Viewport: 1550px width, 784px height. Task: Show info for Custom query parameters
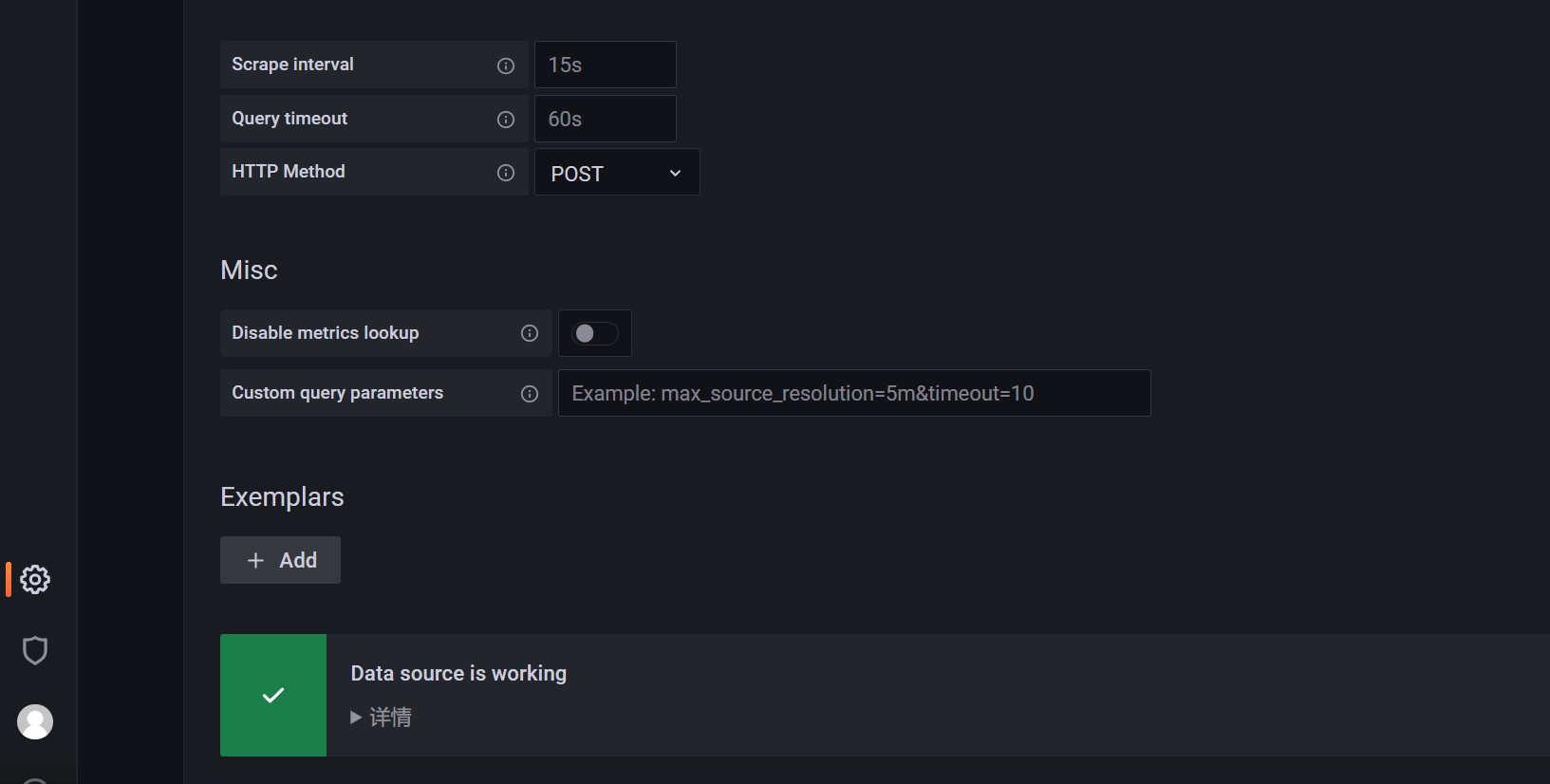530,394
